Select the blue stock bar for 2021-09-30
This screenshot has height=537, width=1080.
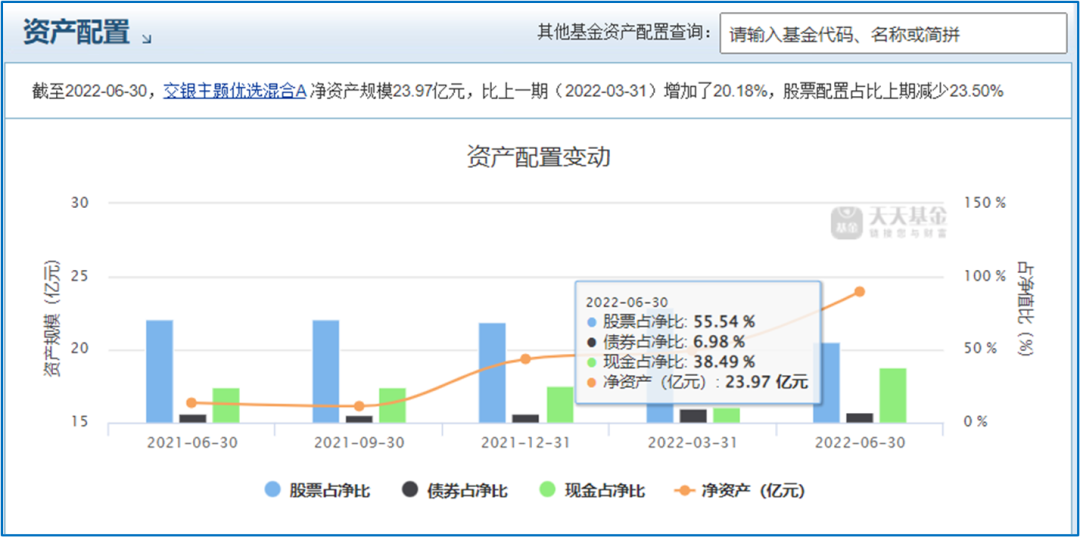[x=326, y=371]
